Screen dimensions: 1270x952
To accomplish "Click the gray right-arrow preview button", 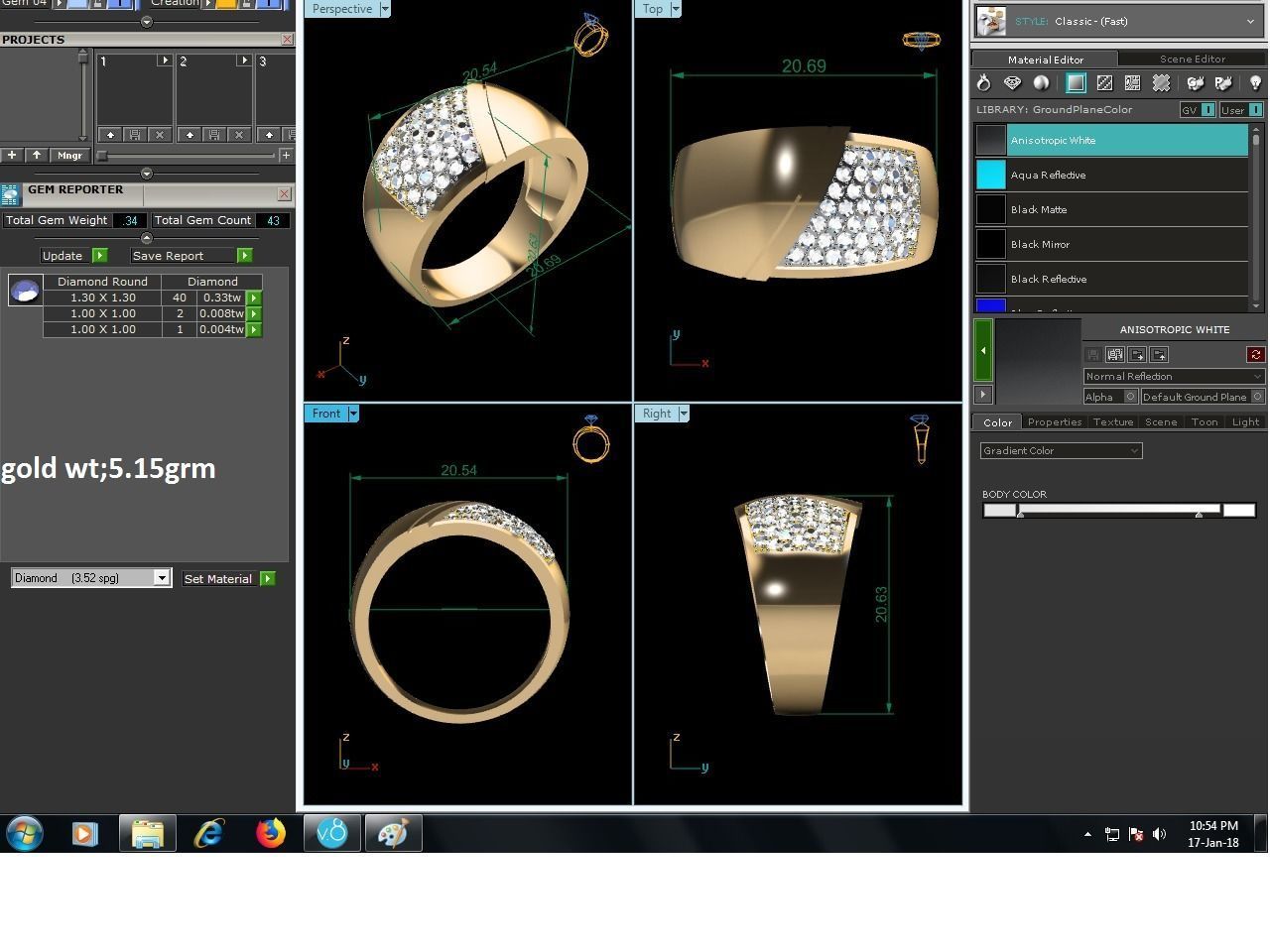I will point(983,394).
